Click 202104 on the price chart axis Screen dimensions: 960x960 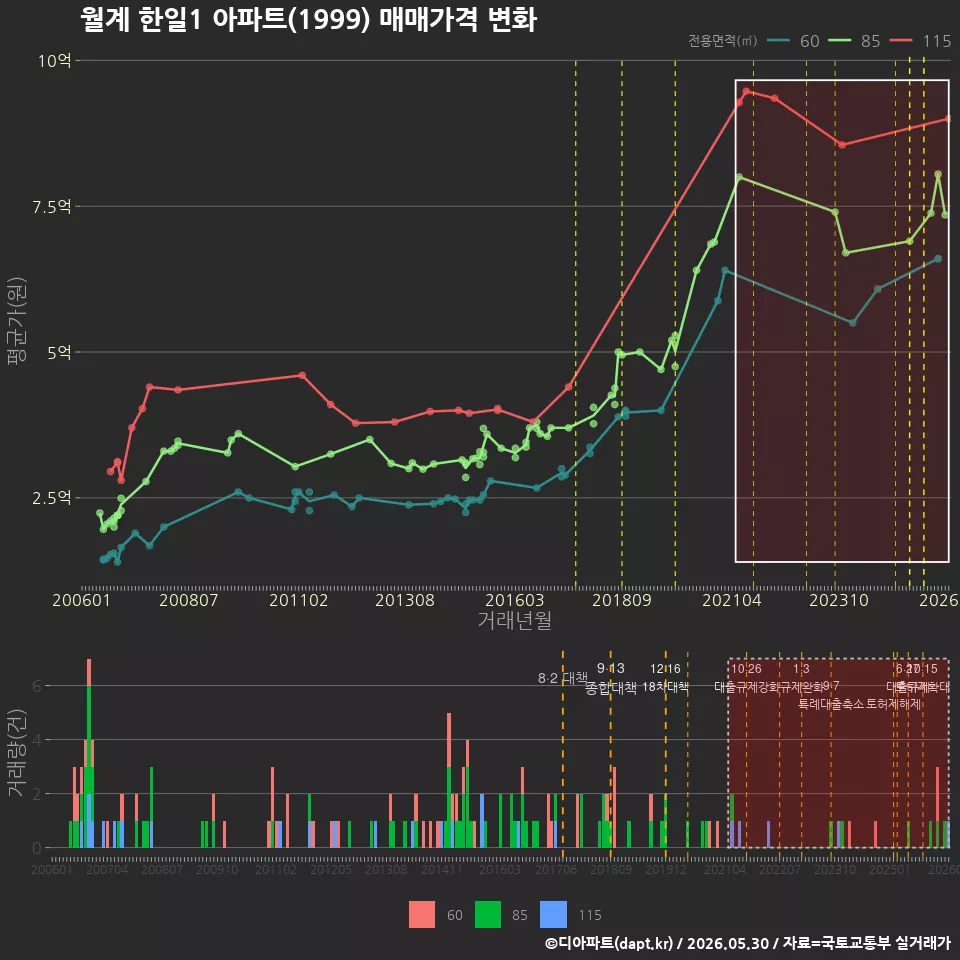coord(732,600)
